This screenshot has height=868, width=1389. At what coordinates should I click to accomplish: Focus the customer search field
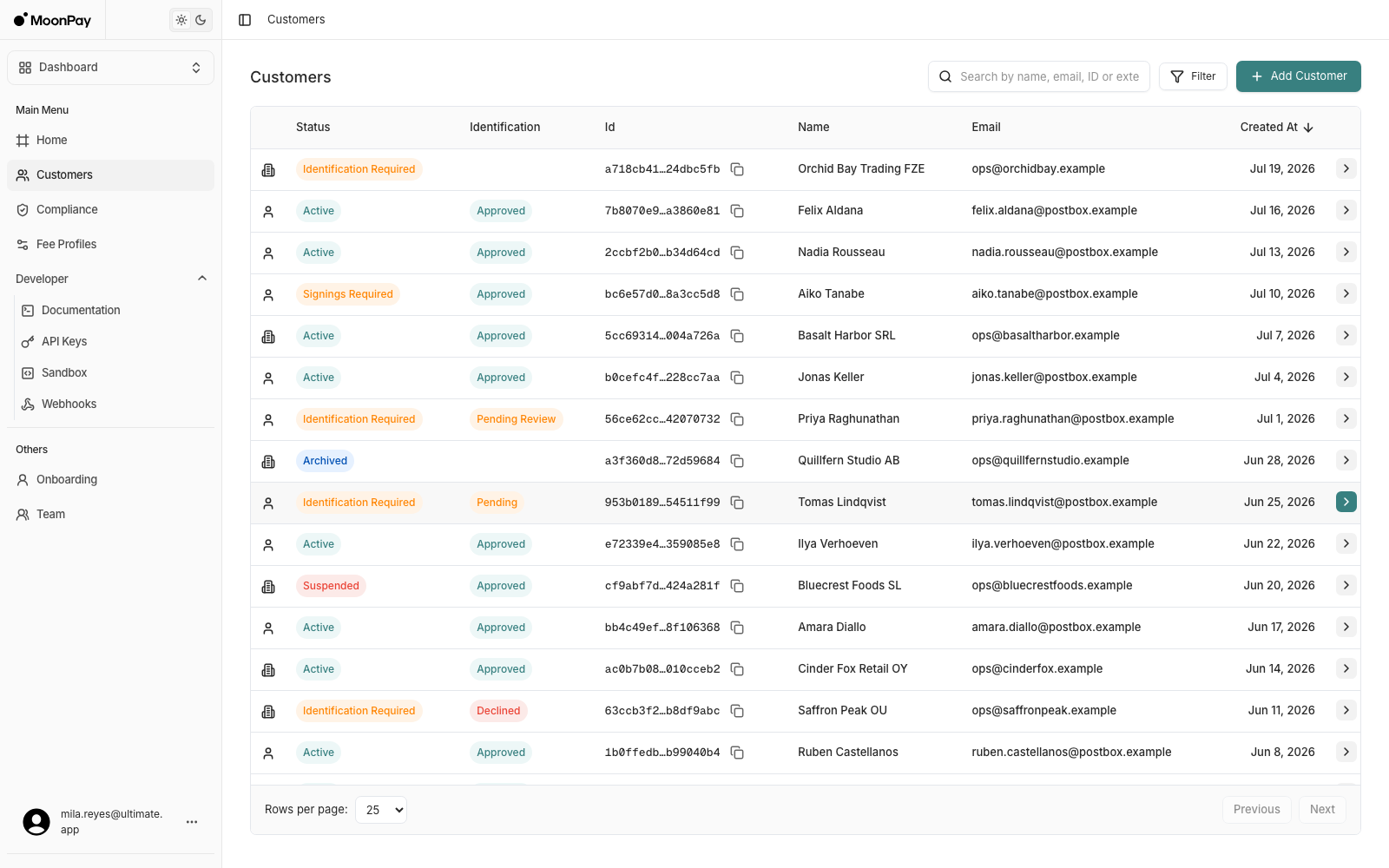pos(1039,76)
